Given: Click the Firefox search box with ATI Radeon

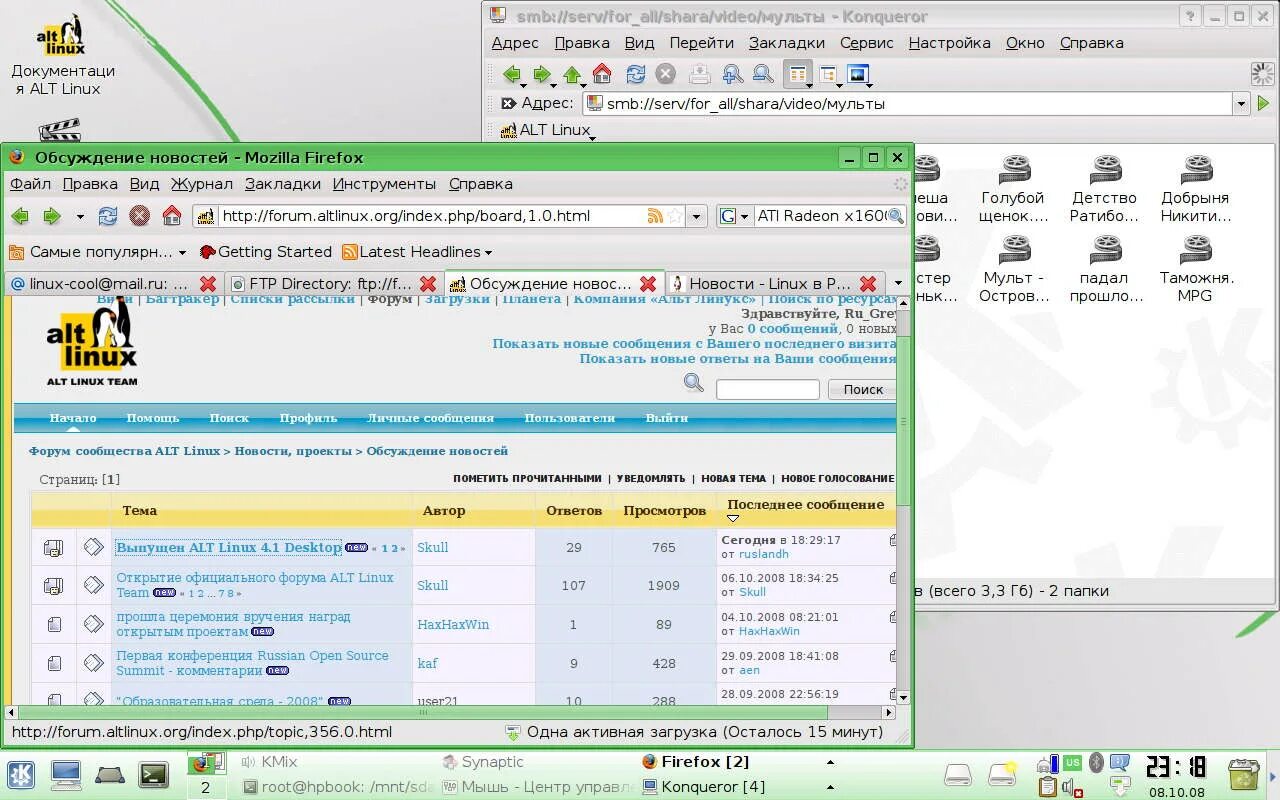Looking at the screenshot, I should tap(820, 216).
